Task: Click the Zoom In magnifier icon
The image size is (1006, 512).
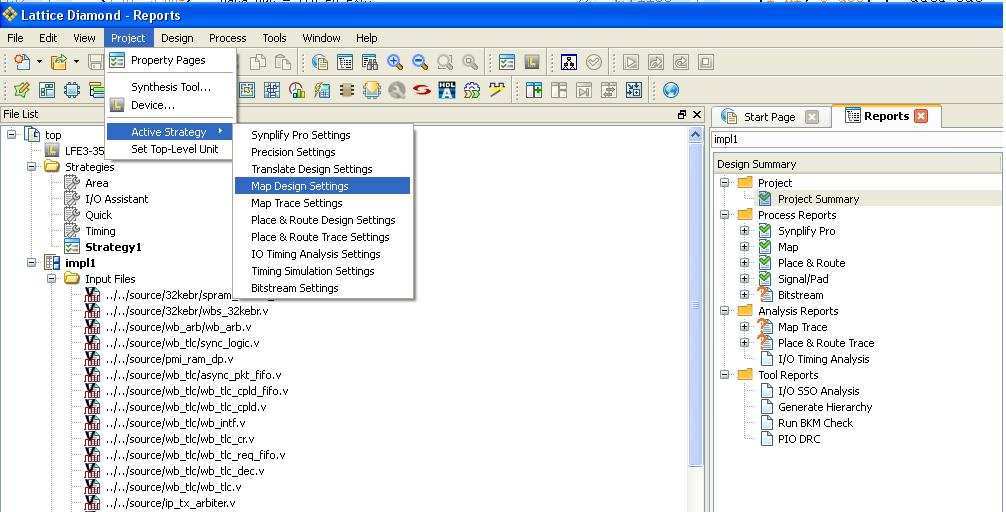Action: coord(395,62)
